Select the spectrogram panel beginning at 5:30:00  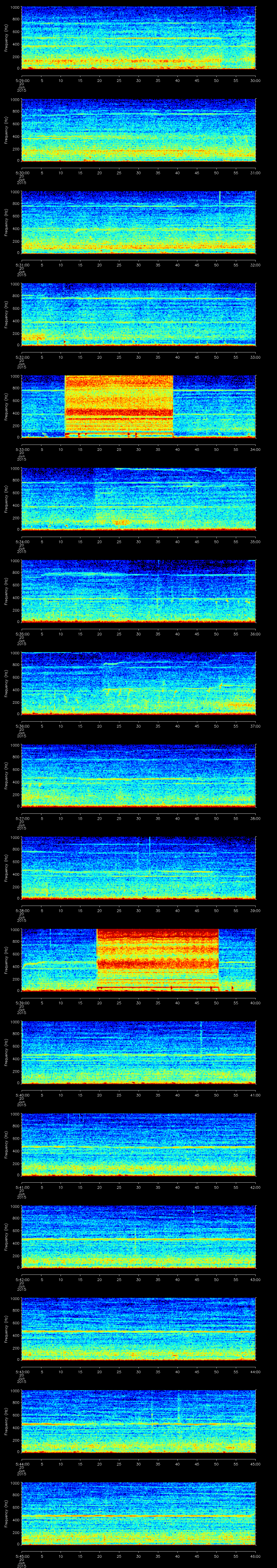(138, 130)
